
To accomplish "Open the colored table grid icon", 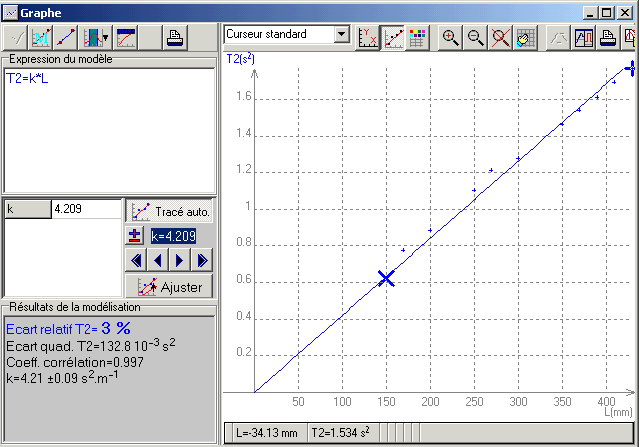I will [417, 38].
